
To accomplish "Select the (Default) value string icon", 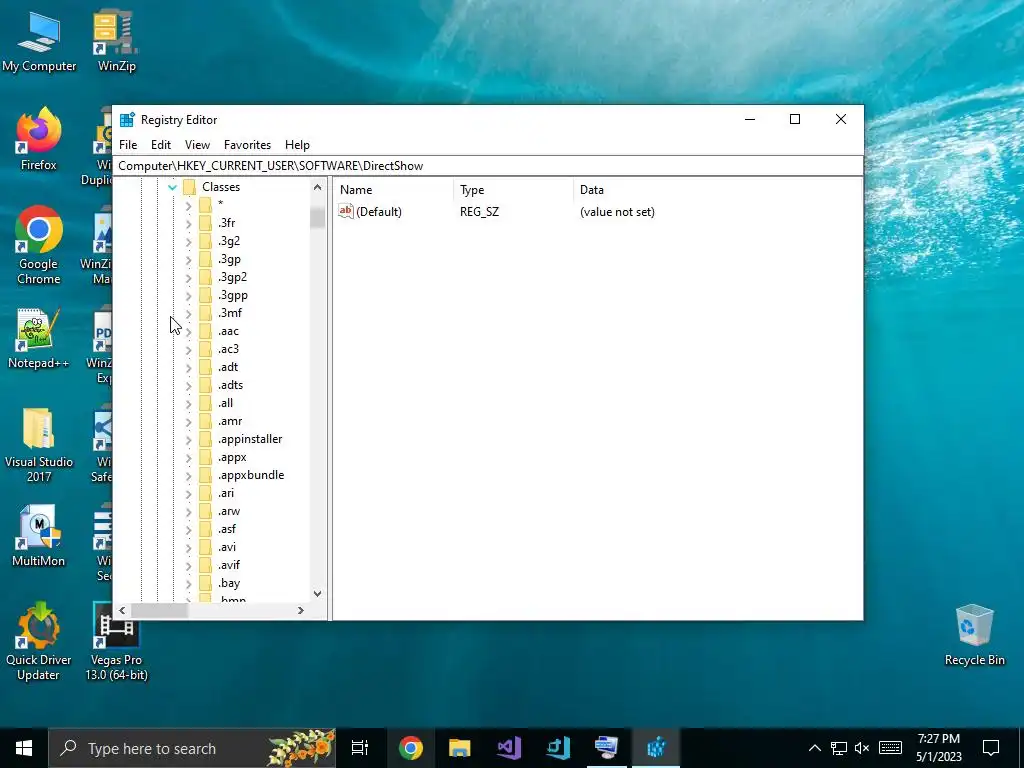I will [345, 211].
